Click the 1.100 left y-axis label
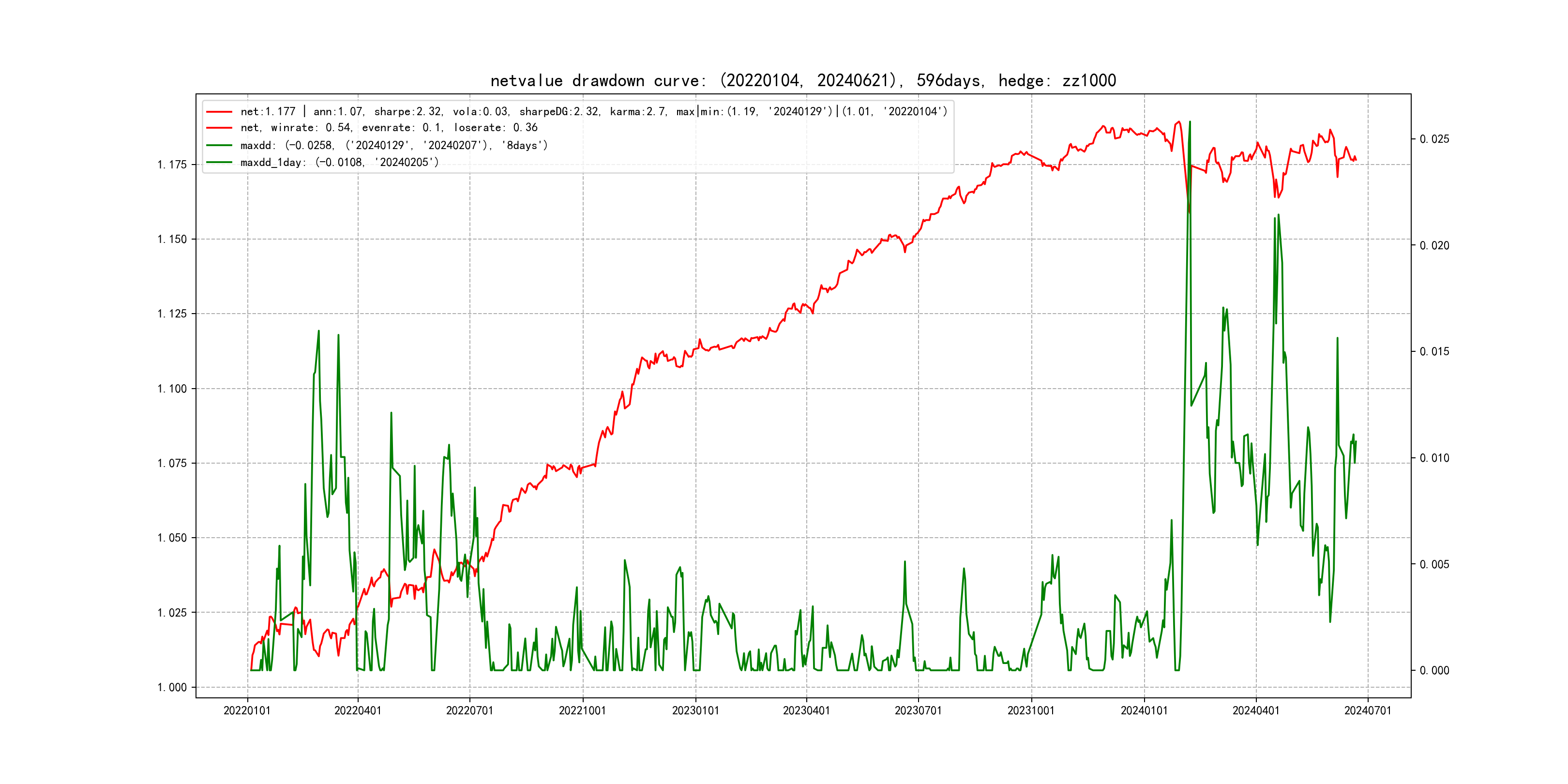 tap(172, 389)
